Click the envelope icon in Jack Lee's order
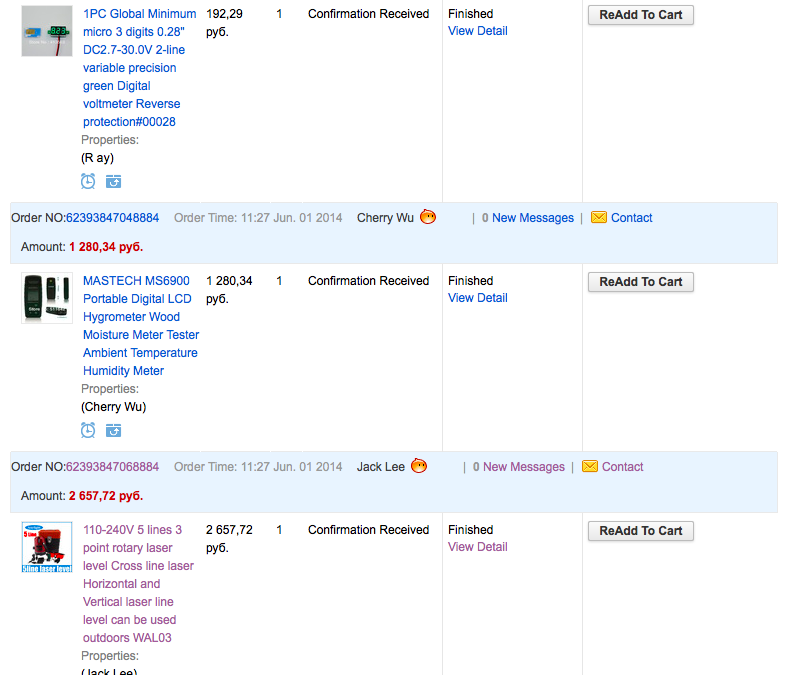791x675 pixels. pyautogui.click(x=590, y=466)
